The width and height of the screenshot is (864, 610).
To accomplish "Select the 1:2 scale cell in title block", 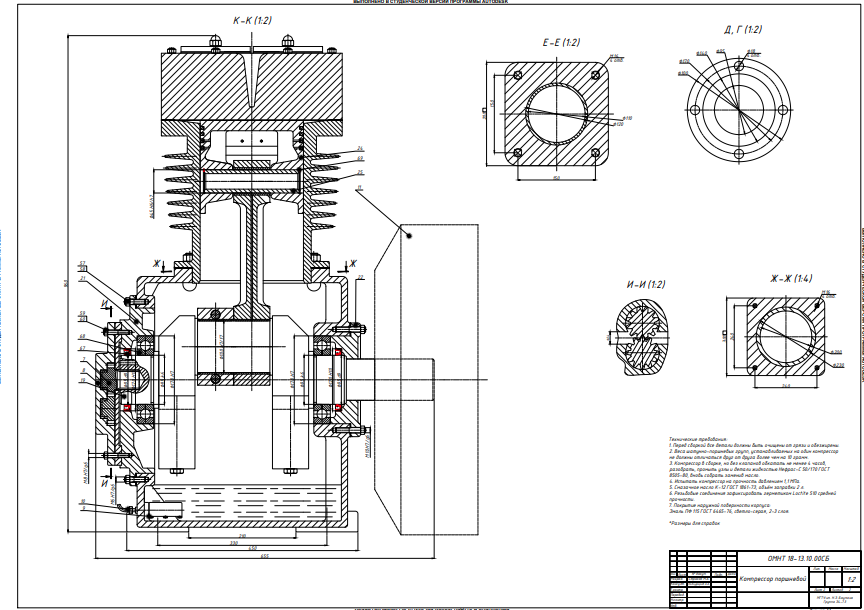I will (x=851, y=578).
